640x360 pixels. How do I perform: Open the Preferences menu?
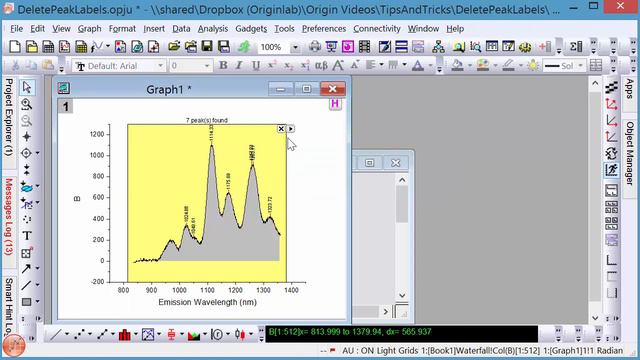click(324, 29)
